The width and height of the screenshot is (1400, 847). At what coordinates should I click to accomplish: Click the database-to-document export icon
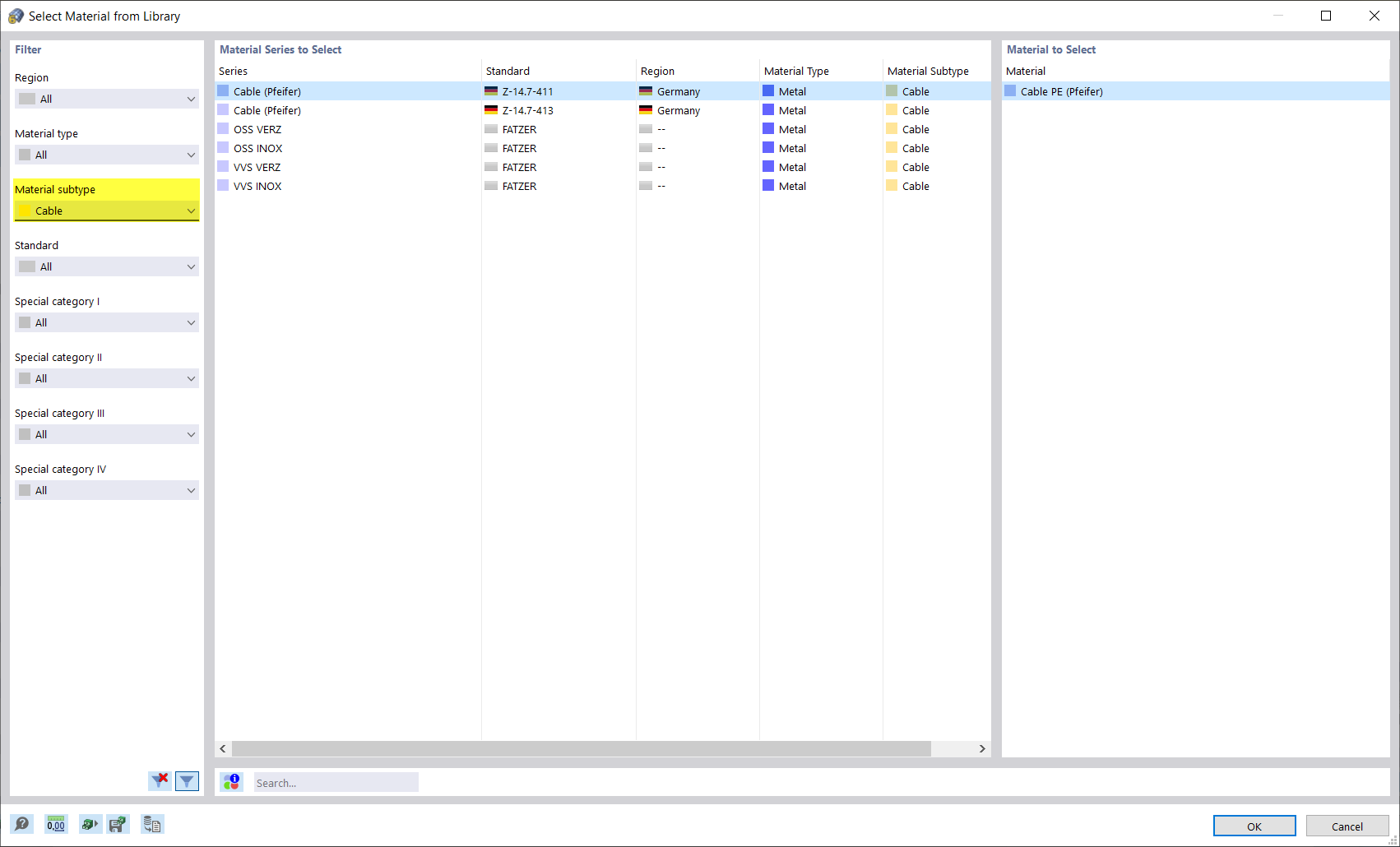coord(152,824)
